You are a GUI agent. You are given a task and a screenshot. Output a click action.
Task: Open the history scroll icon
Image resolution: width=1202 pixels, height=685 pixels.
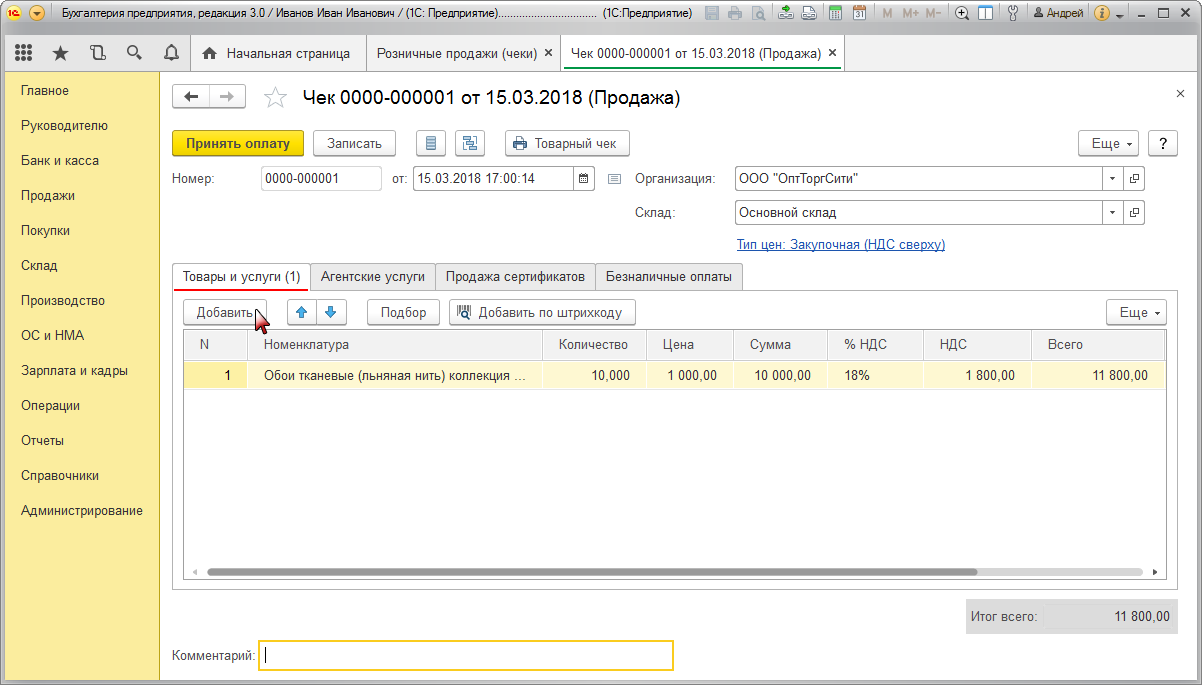pyautogui.click(x=97, y=53)
